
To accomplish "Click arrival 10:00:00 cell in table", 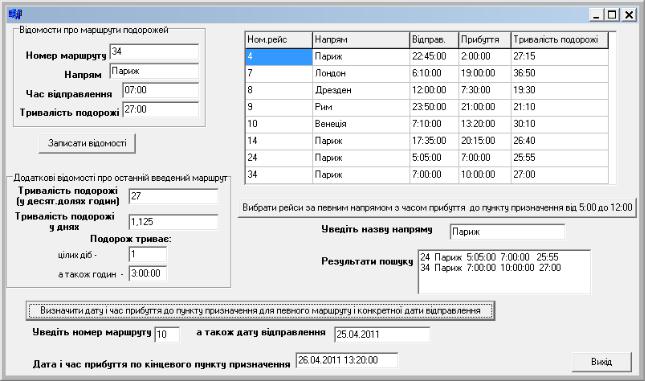I will (485, 175).
